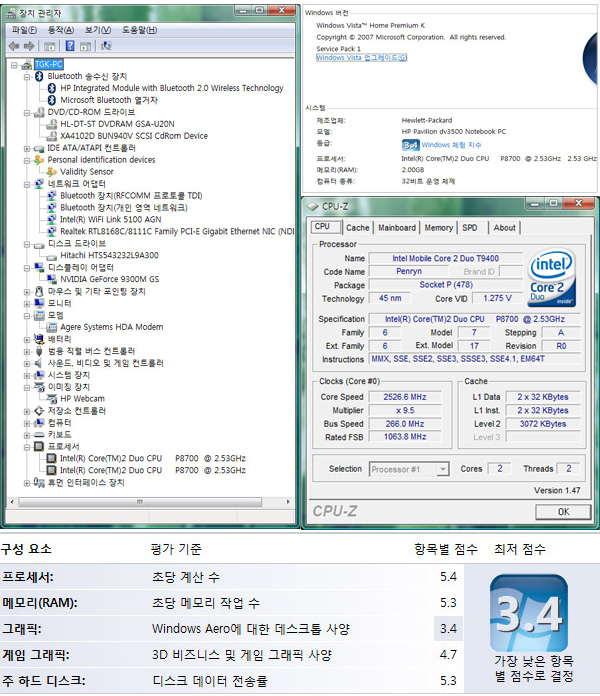Click the Validity Sensor device icon

(x=51, y=172)
